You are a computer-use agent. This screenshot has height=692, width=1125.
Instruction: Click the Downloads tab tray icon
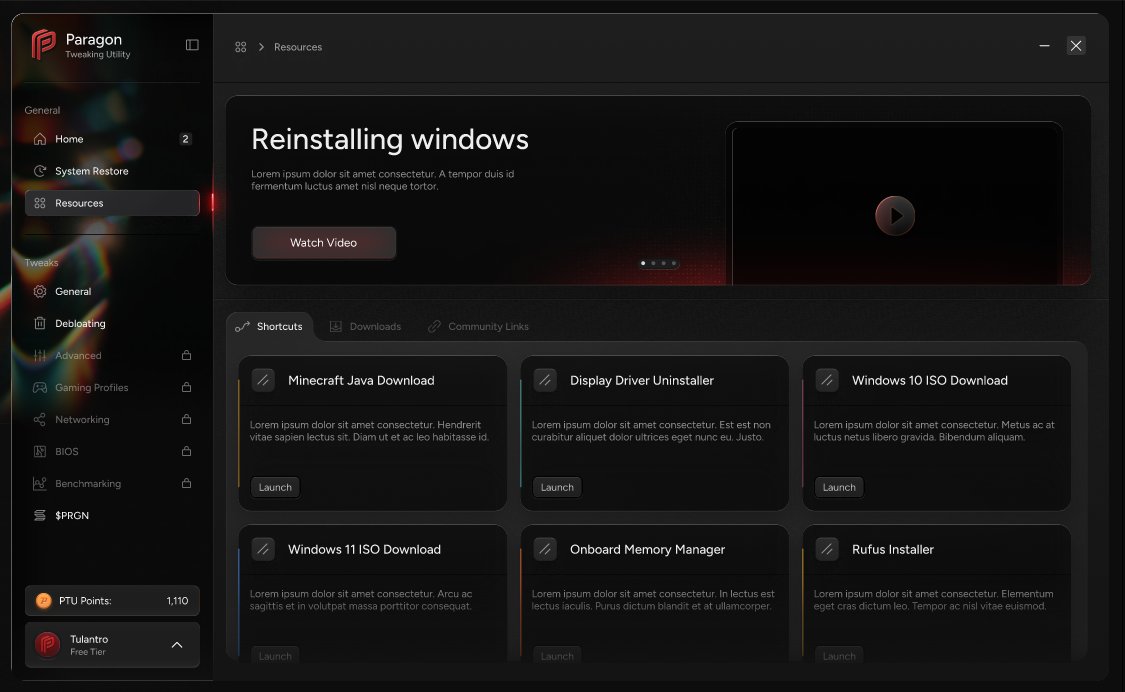point(335,327)
